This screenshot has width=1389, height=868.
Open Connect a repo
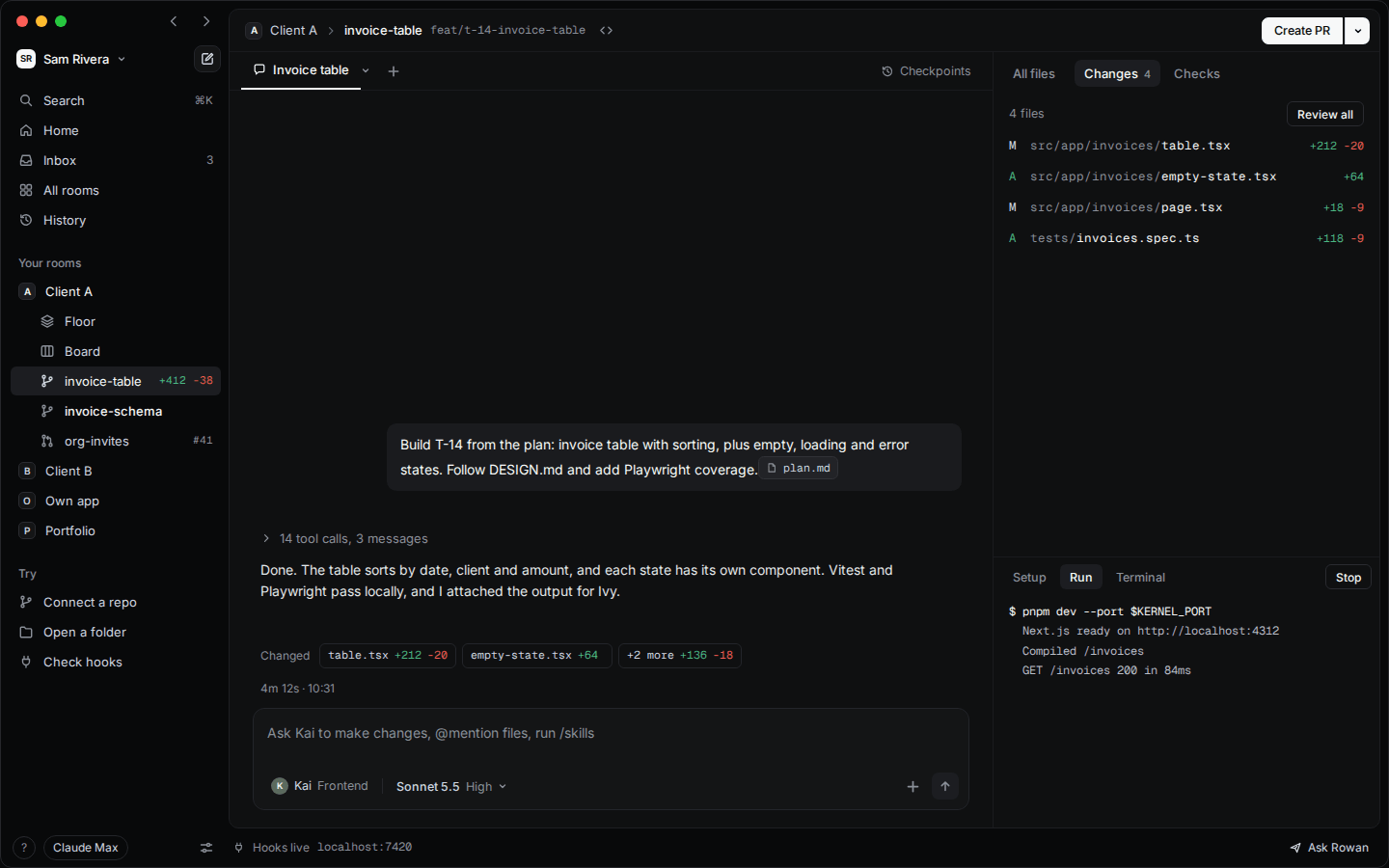coord(116,602)
